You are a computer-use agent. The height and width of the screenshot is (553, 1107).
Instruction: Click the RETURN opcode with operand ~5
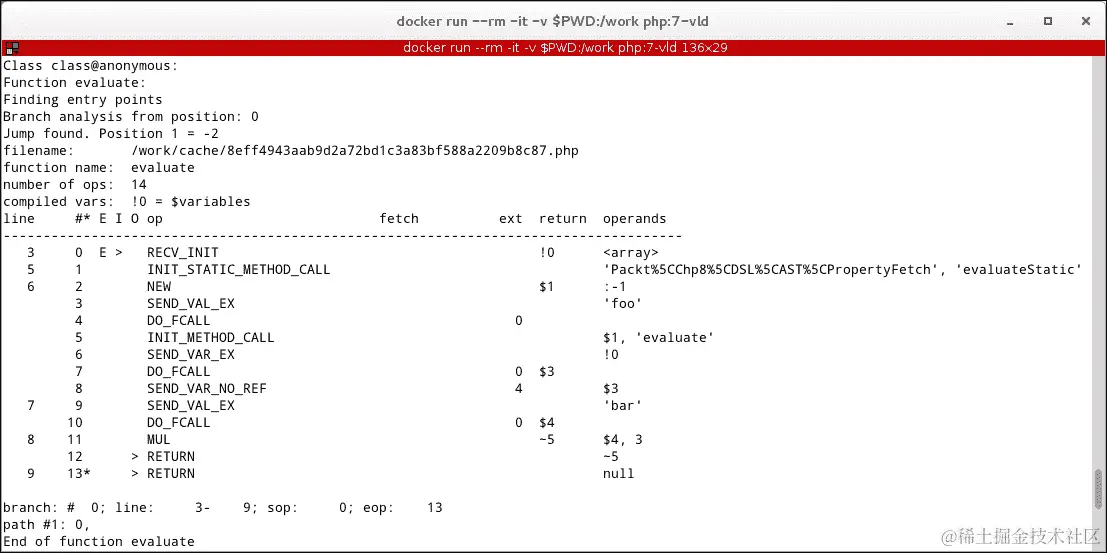tap(171, 456)
